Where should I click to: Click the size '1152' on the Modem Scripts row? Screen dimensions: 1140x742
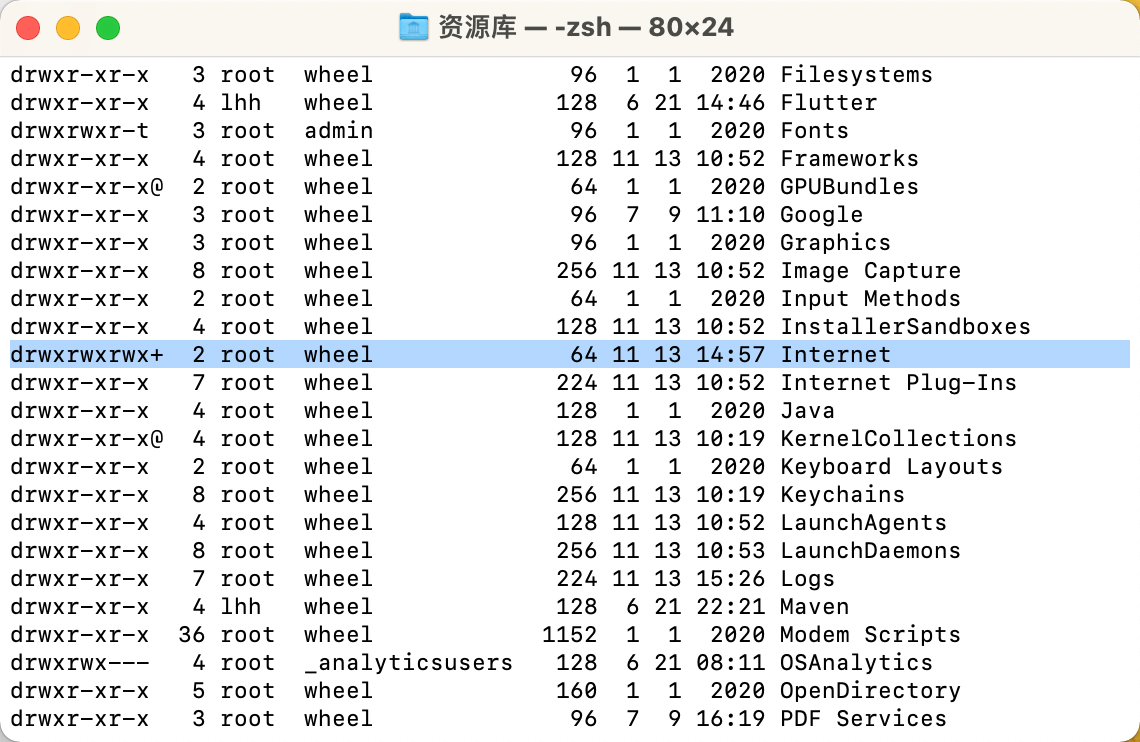click(x=569, y=635)
